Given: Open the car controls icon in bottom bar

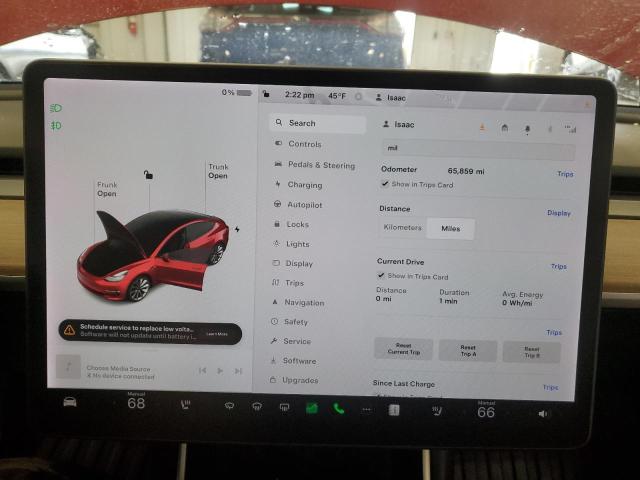Looking at the screenshot, I should click(70, 402).
